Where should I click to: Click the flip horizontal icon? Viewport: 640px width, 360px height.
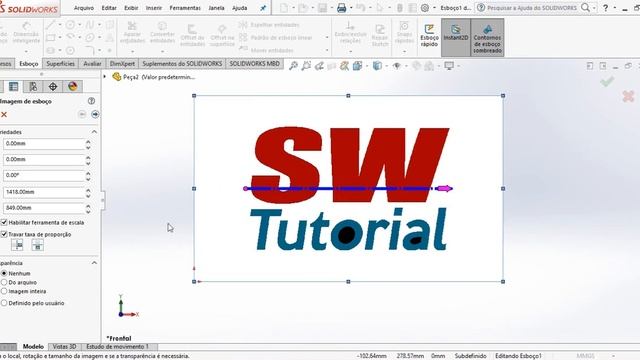coord(17,245)
